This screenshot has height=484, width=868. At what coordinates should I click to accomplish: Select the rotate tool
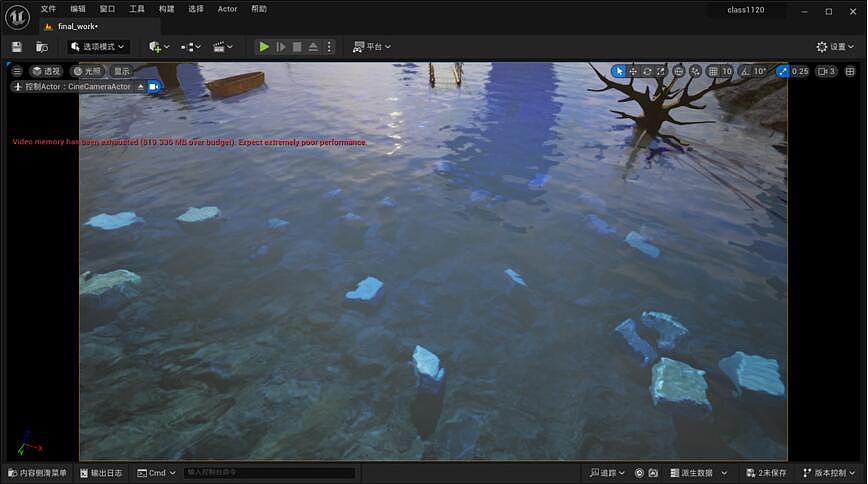(x=647, y=71)
